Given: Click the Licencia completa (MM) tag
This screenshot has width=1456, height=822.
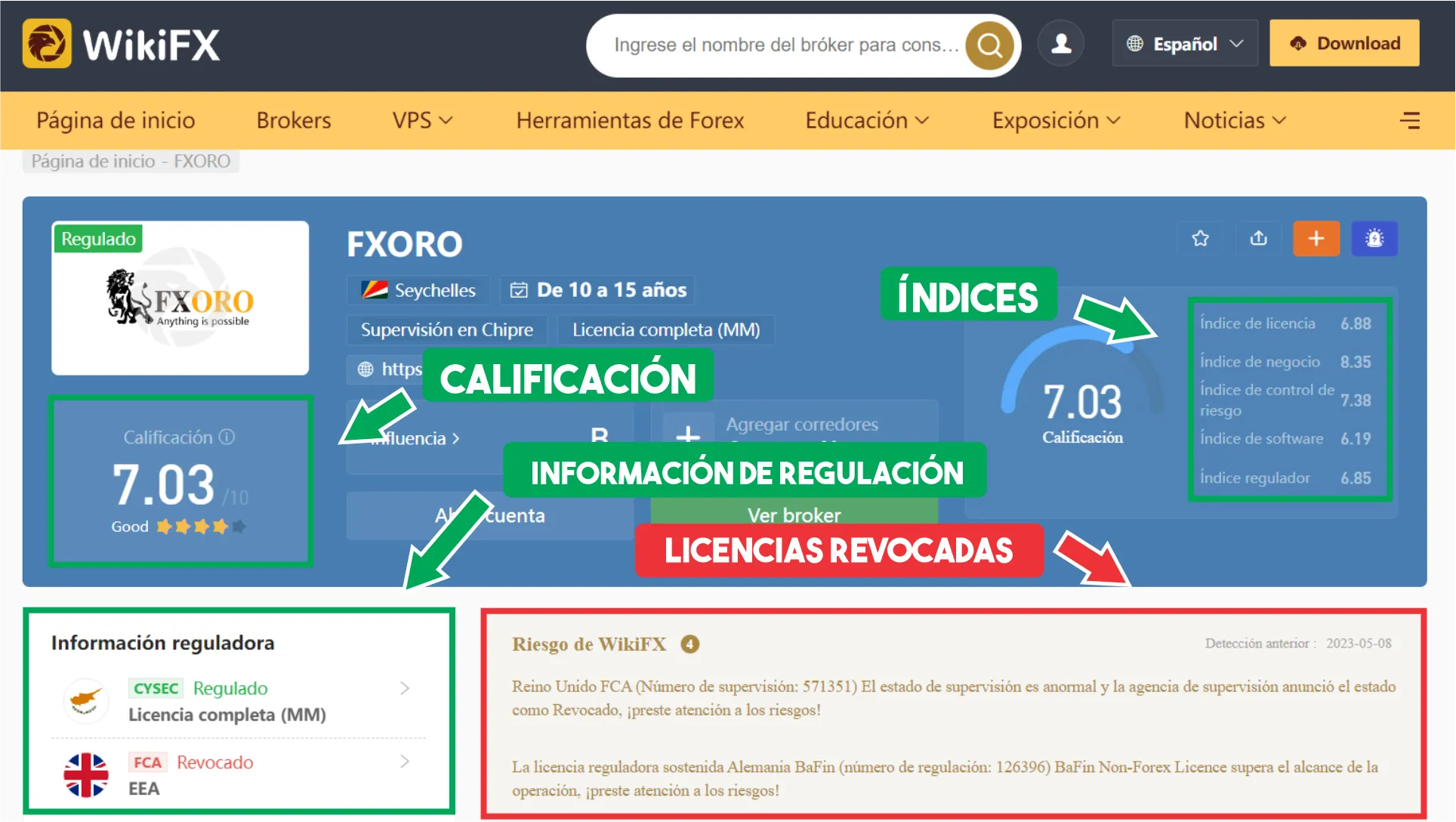Looking at the screenshot, I should point(666,329).
